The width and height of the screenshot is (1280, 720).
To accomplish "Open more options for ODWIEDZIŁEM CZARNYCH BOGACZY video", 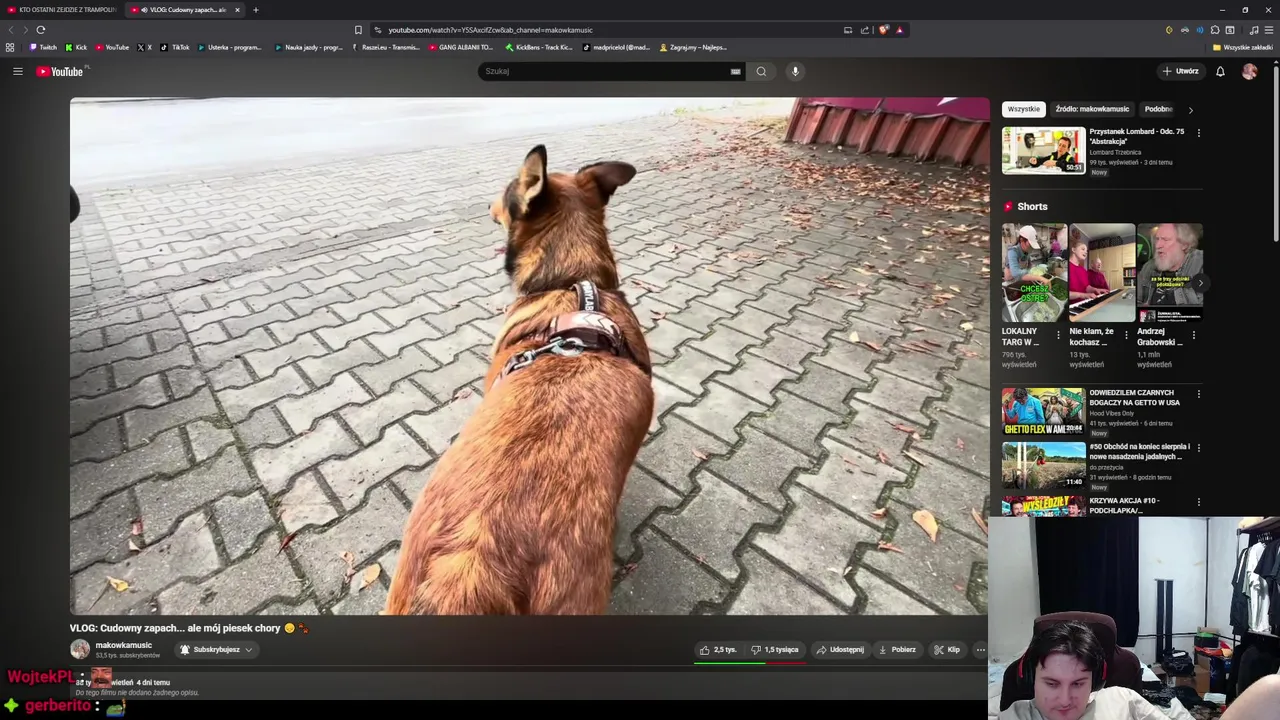I will tap(1198, 394).
